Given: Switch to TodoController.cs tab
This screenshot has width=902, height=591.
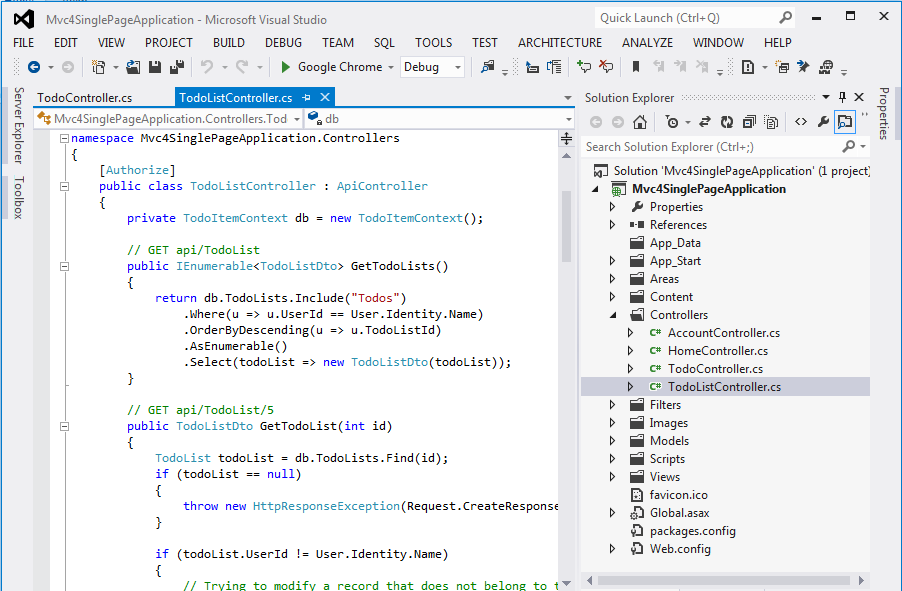Looking at the screenshot, I should coord(85,98).
